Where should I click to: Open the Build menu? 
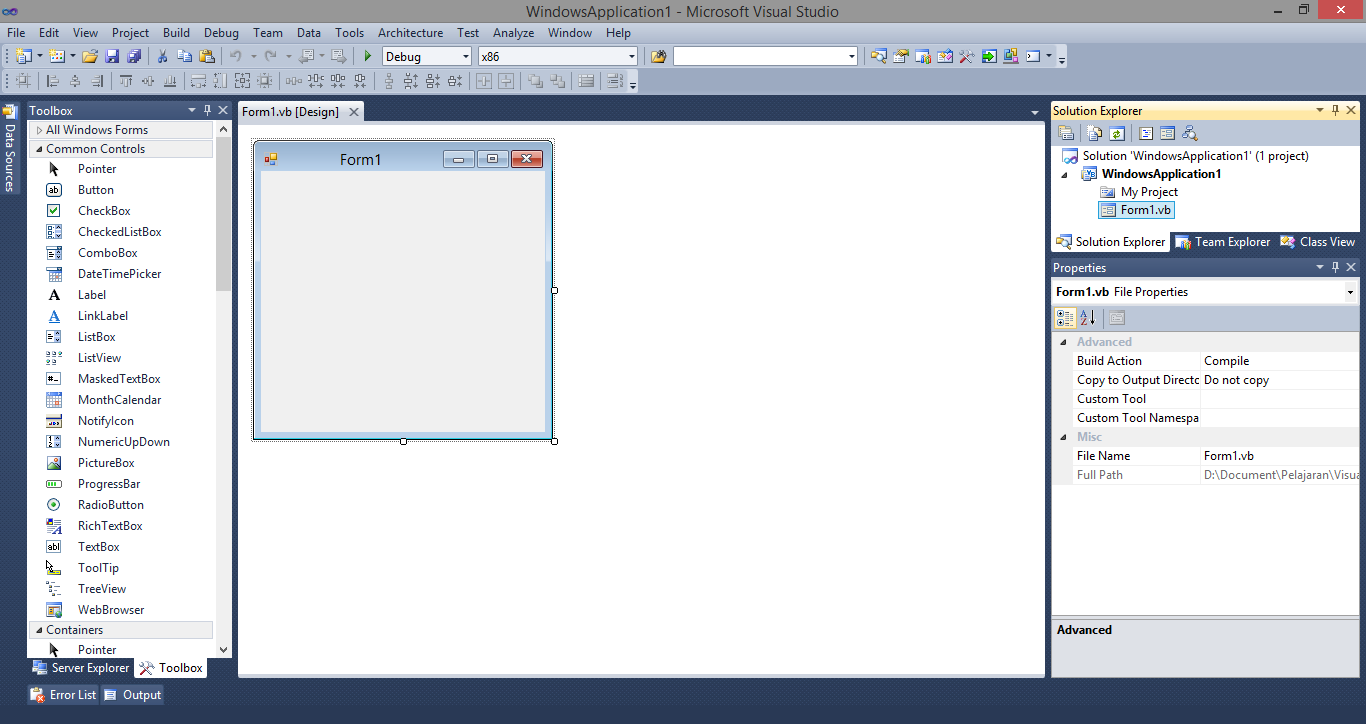(176, 33)
